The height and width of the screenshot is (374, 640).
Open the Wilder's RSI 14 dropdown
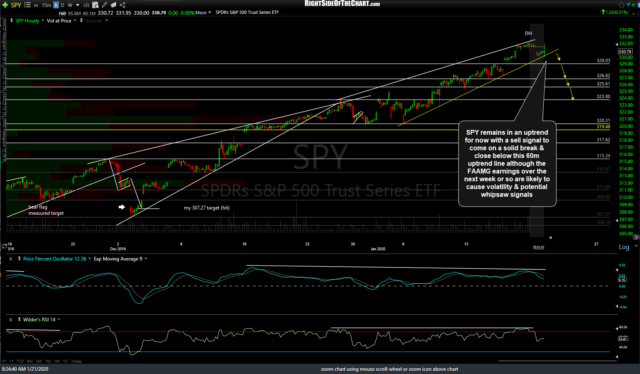(59, 319)
